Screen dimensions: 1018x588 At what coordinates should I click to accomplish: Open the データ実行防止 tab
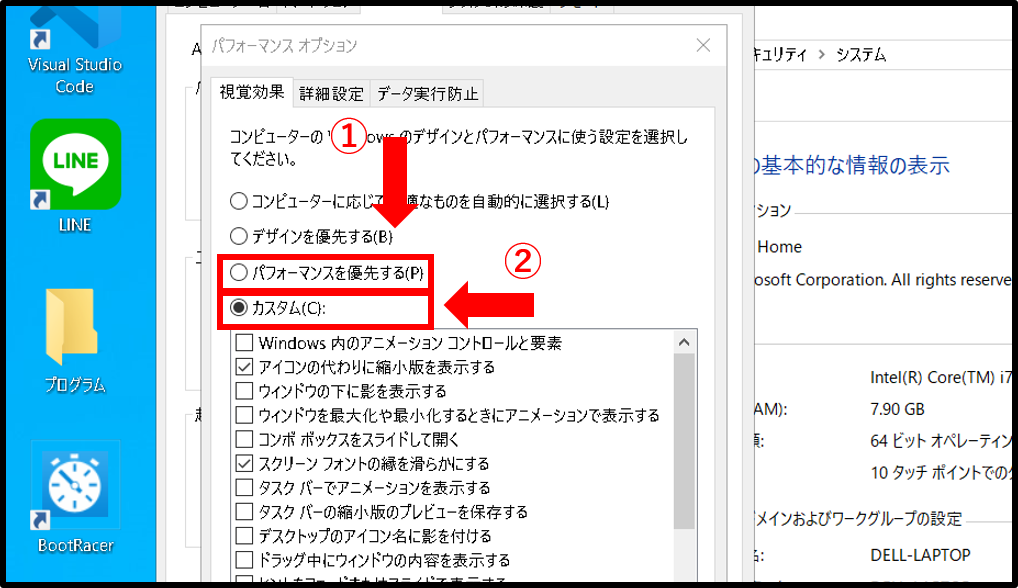pyautogui.click(x=427, y=94)
